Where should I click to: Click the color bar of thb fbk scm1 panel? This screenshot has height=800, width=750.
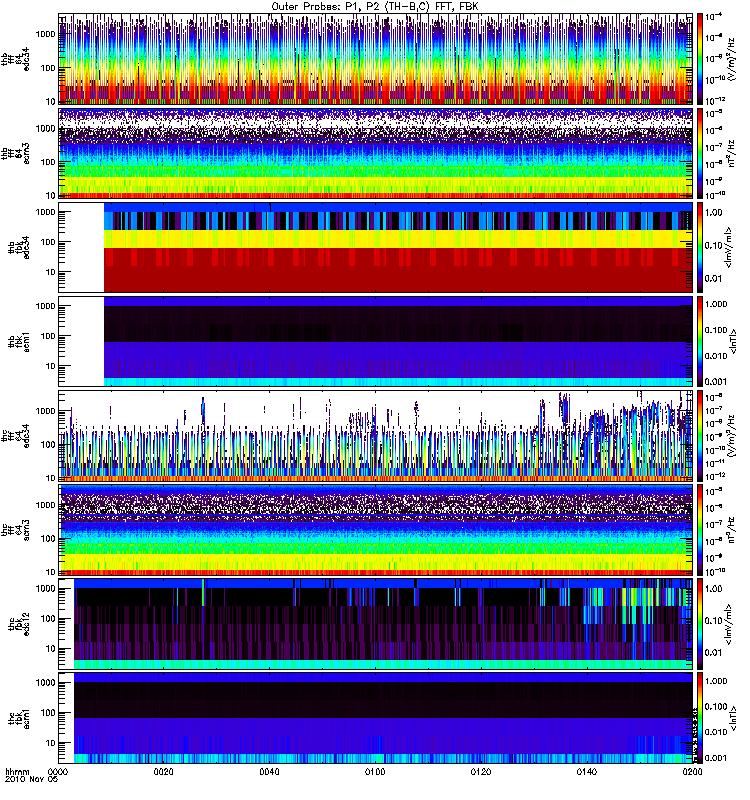(x=700, y=341)
